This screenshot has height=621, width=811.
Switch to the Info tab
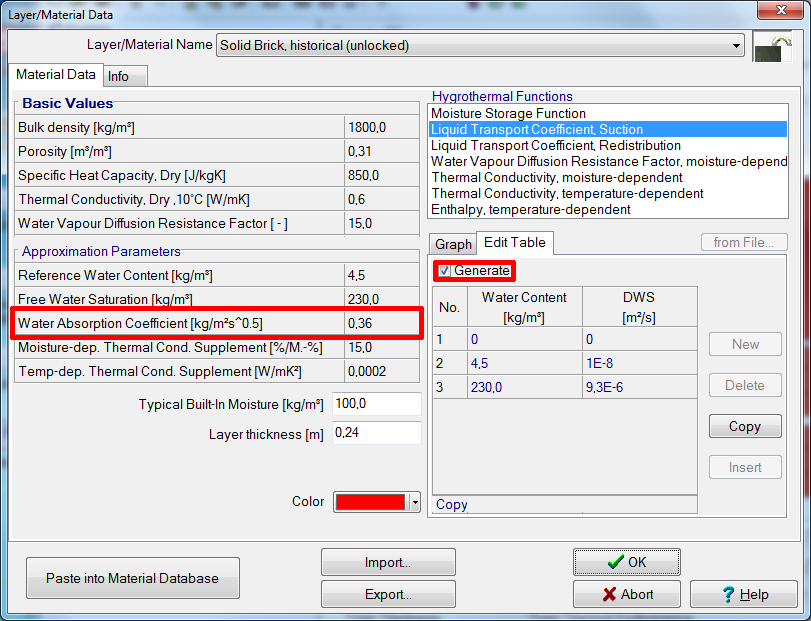pos(123,76)
